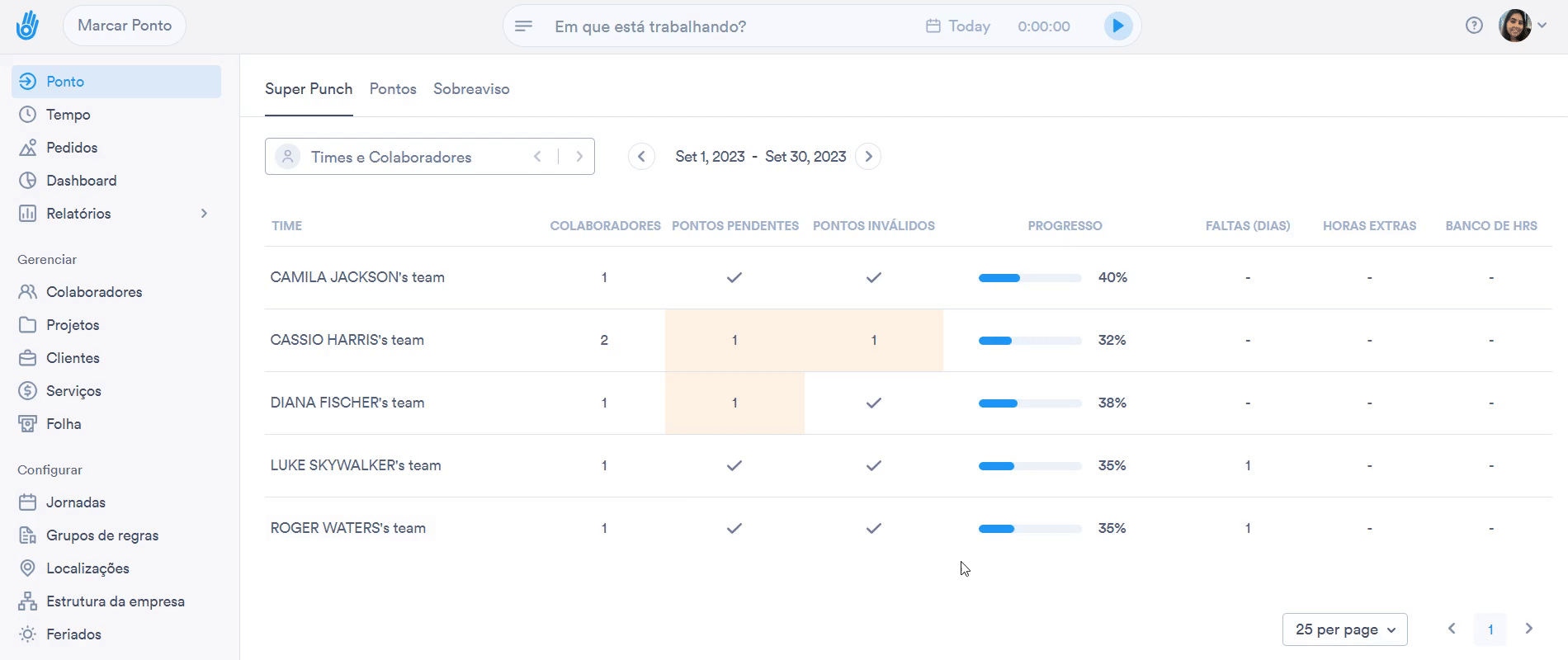Open Dashboard from the sidebar
The width and height of the screenshot is (1568, 660).
point(81,181)
